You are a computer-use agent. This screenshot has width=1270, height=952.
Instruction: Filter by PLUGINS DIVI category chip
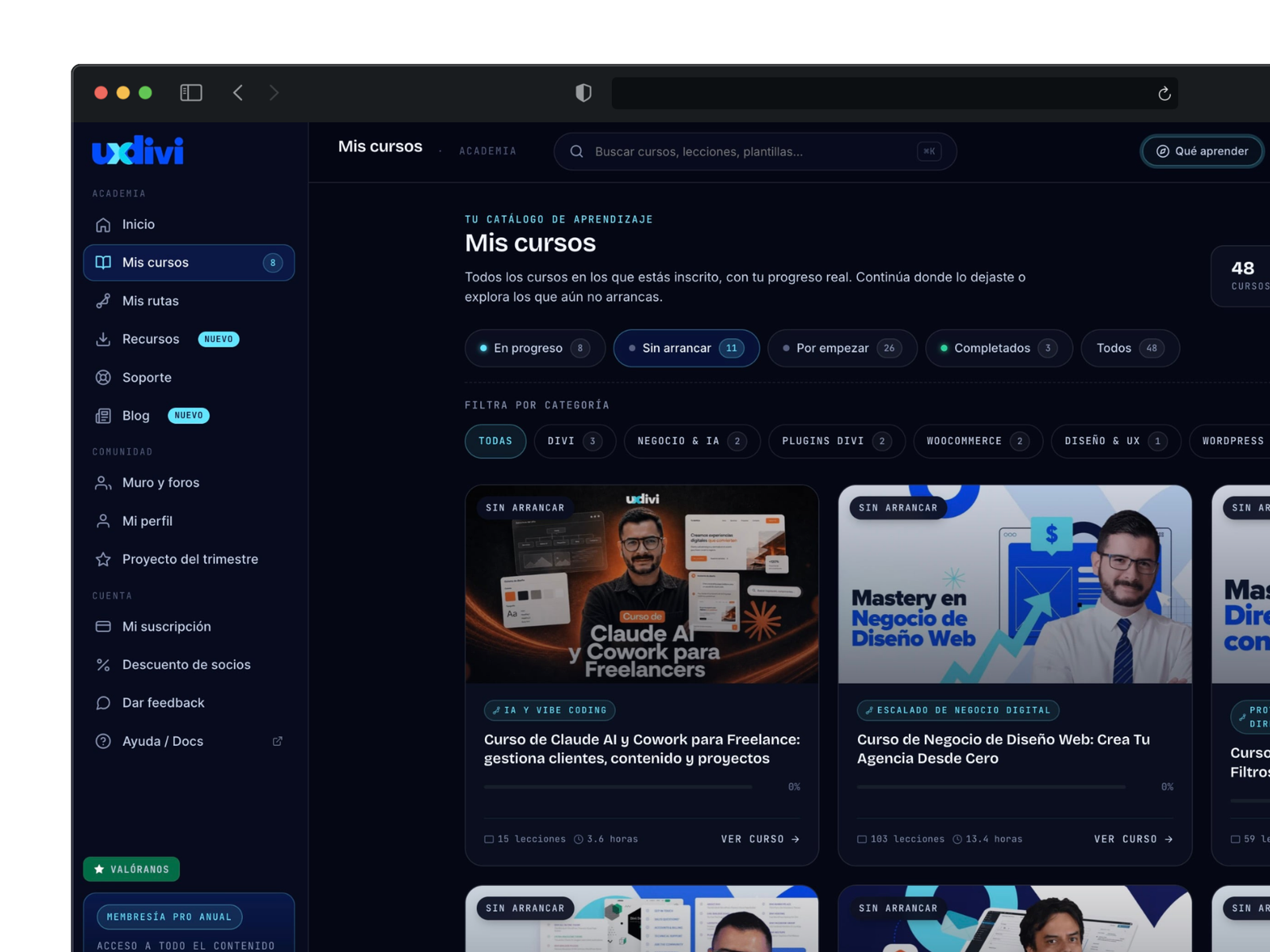[x=837, y=441]
